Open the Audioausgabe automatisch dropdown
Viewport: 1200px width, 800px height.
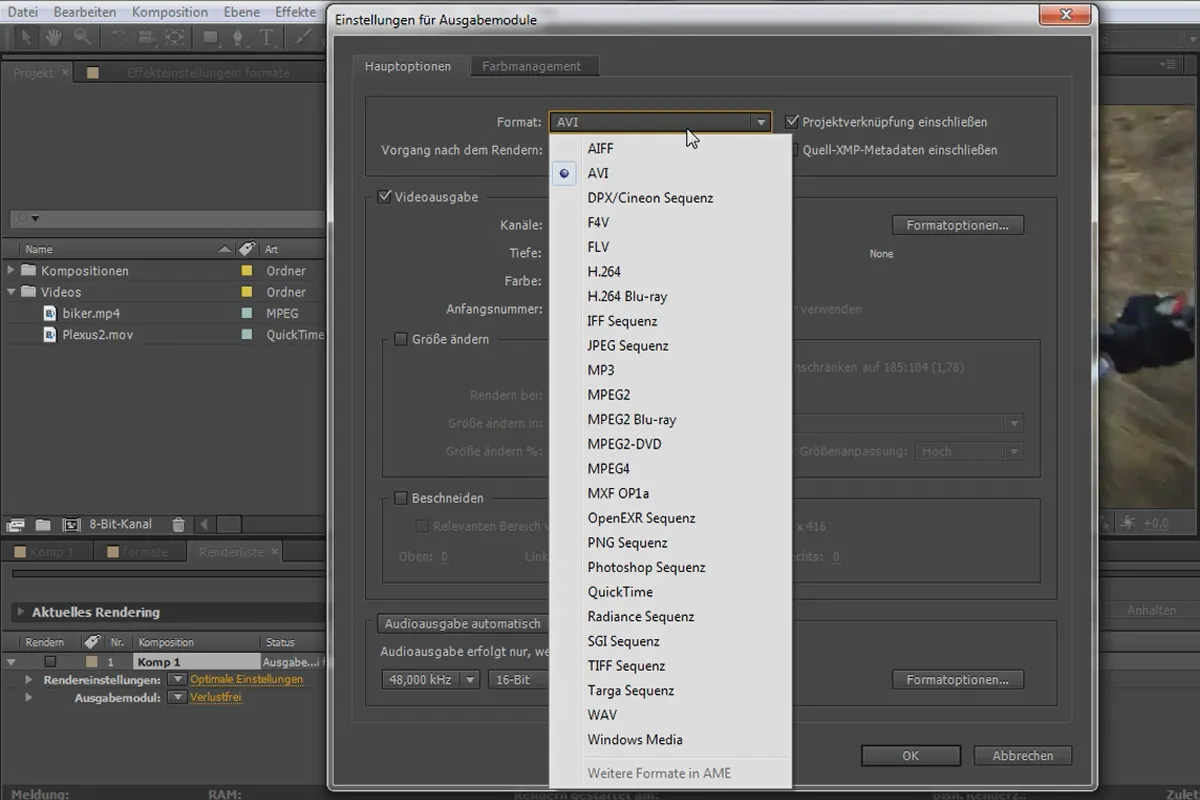pos(462,624)
